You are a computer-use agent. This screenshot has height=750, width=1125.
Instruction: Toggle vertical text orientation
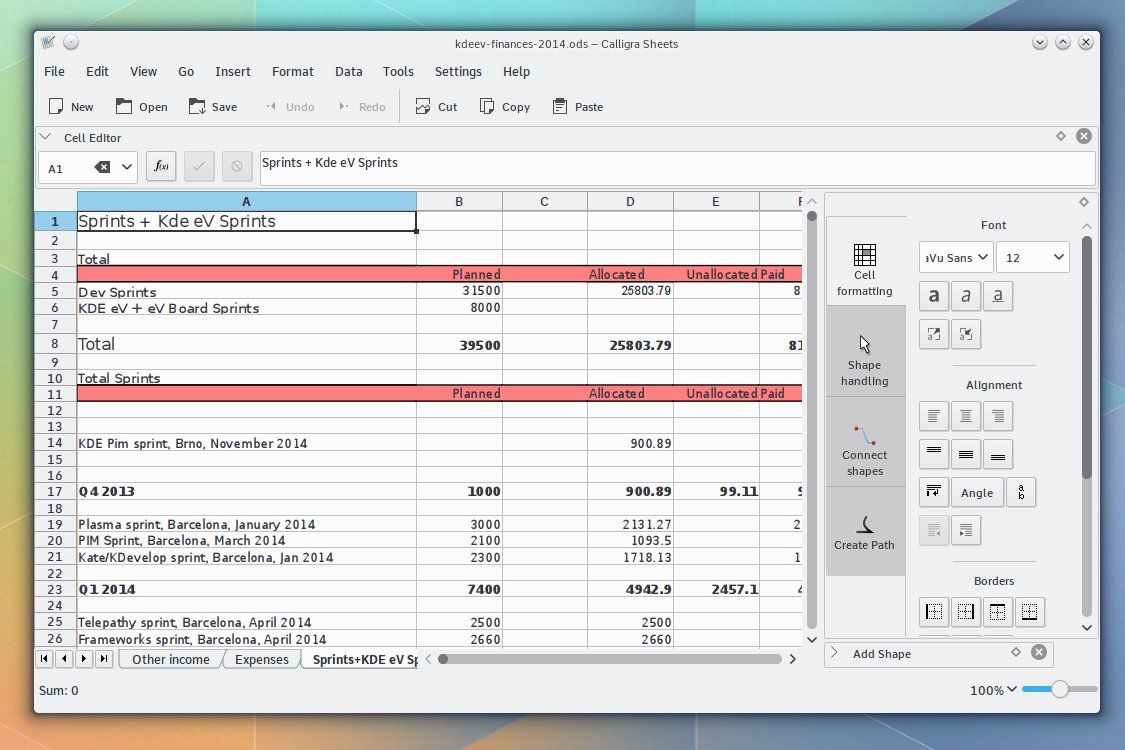tap(1021, 492)
